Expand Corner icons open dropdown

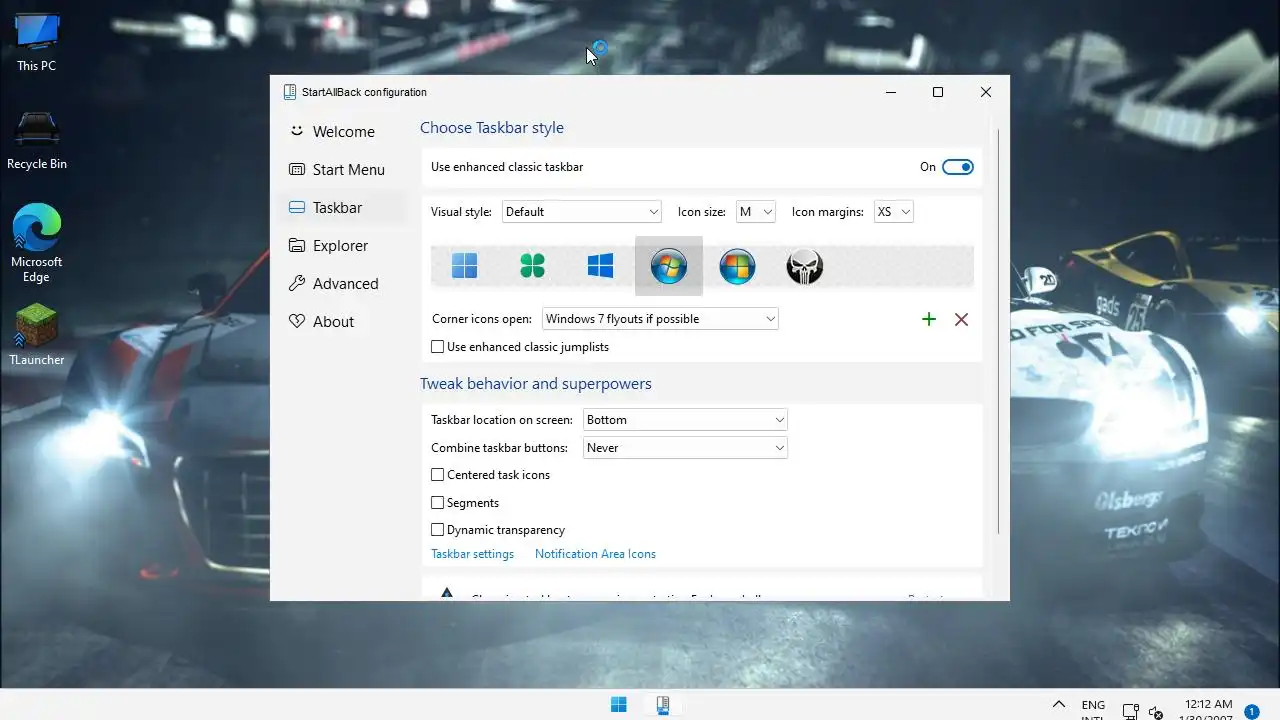coord(660,319)
